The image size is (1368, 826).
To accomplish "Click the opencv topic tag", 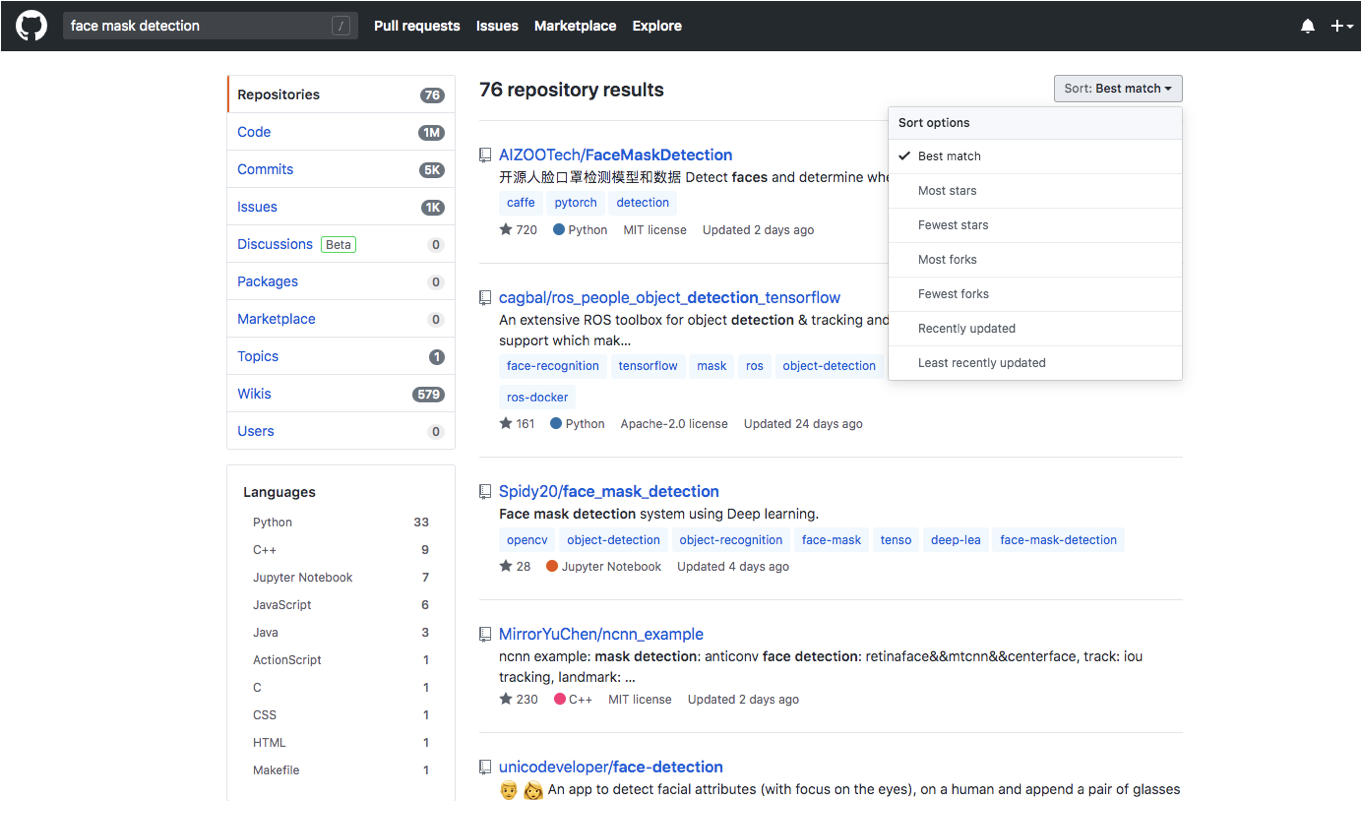I will click(x=527, y=540).
